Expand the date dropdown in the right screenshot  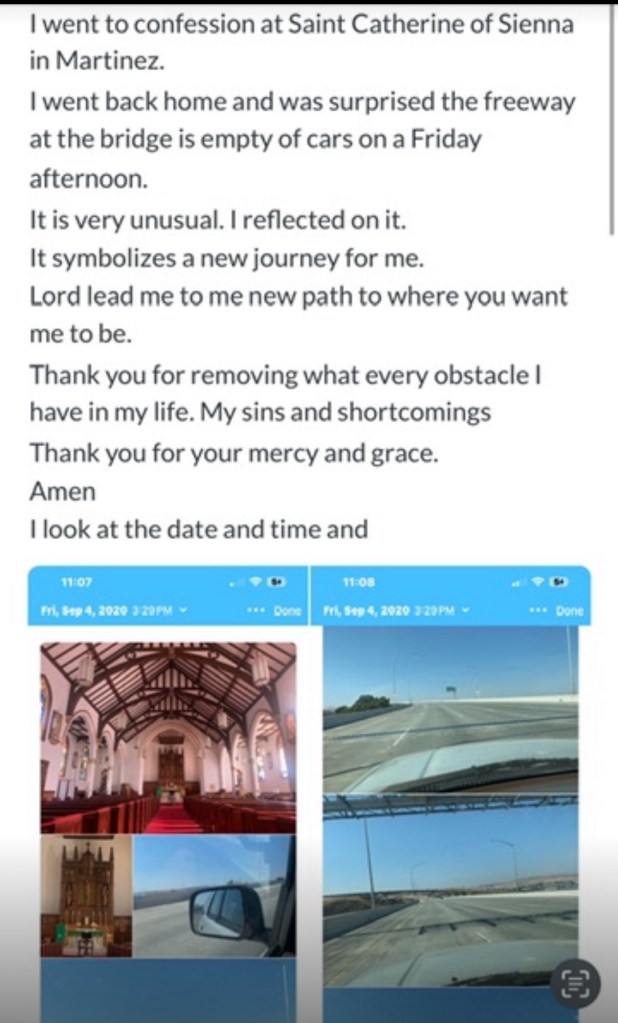[470, 609]
